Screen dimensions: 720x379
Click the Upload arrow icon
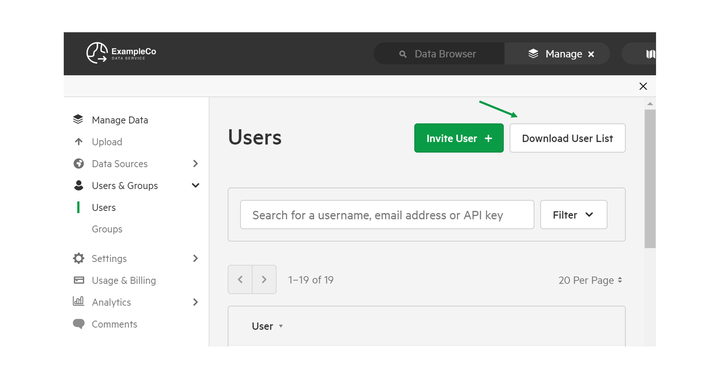pyautogui.click(x=79, y=141)
